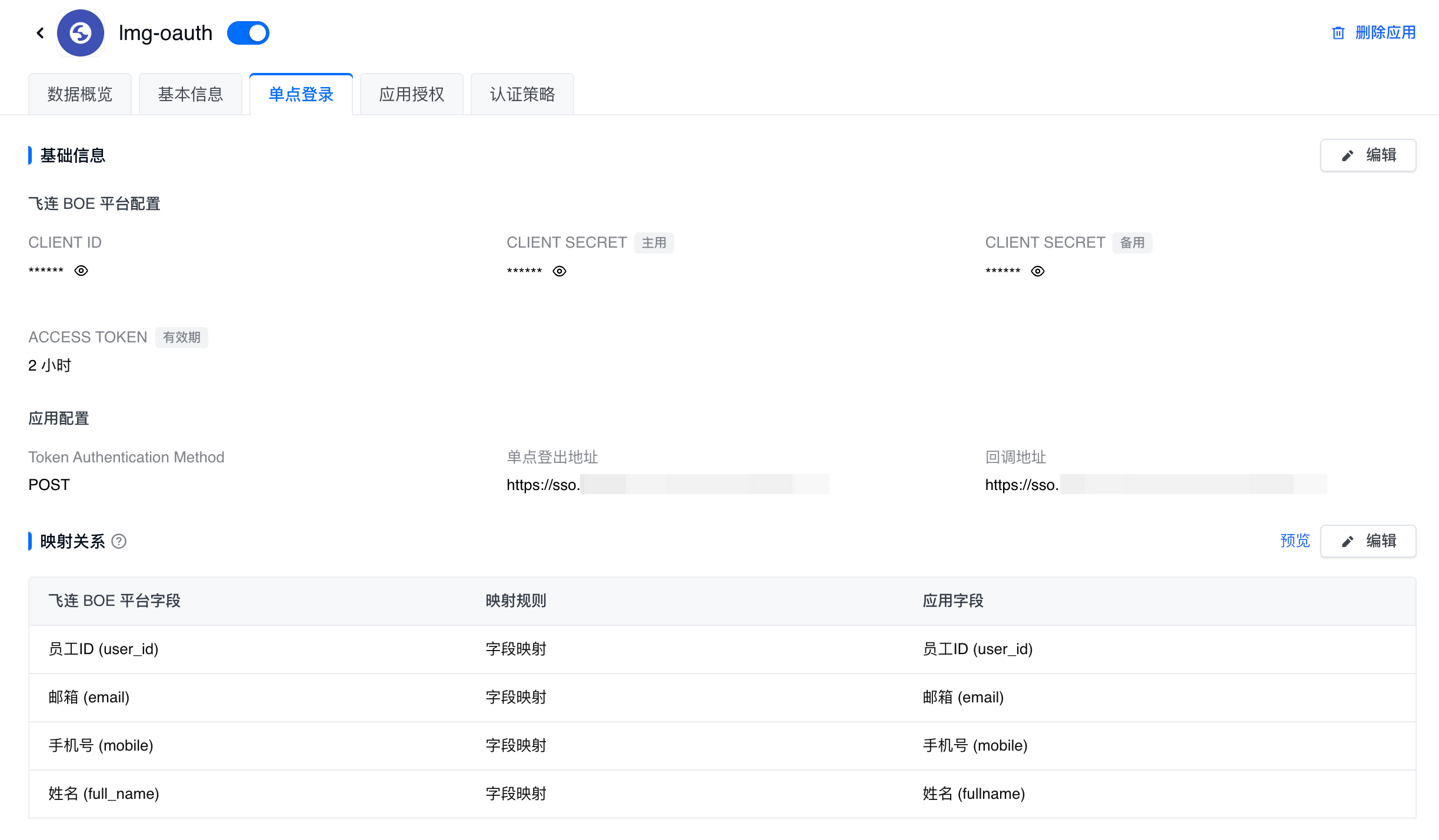
Task: Click pencil icon in 映射关系 编辑 button
Action: click(x=1347, y=541)
